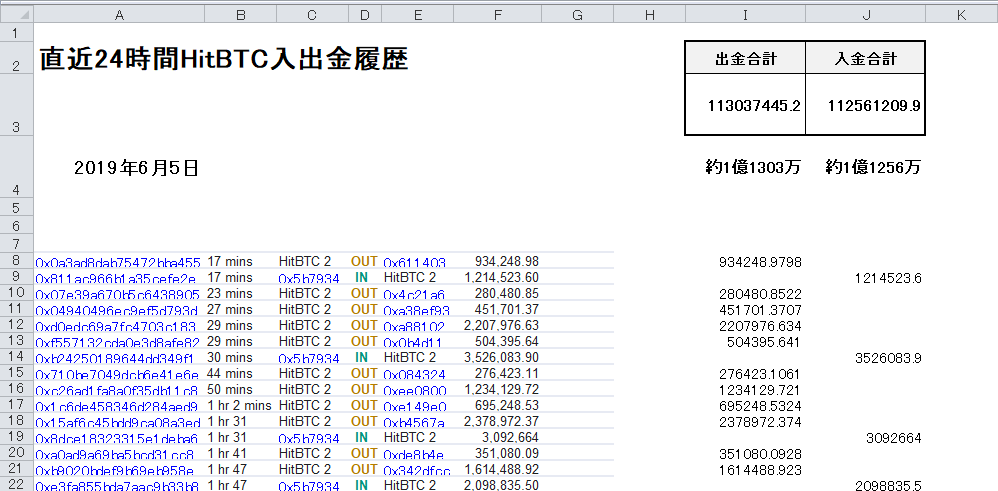Click the select-all corner of the sheet
The height and width of the screenshot is (491, 998).
(x=17, y=15)
